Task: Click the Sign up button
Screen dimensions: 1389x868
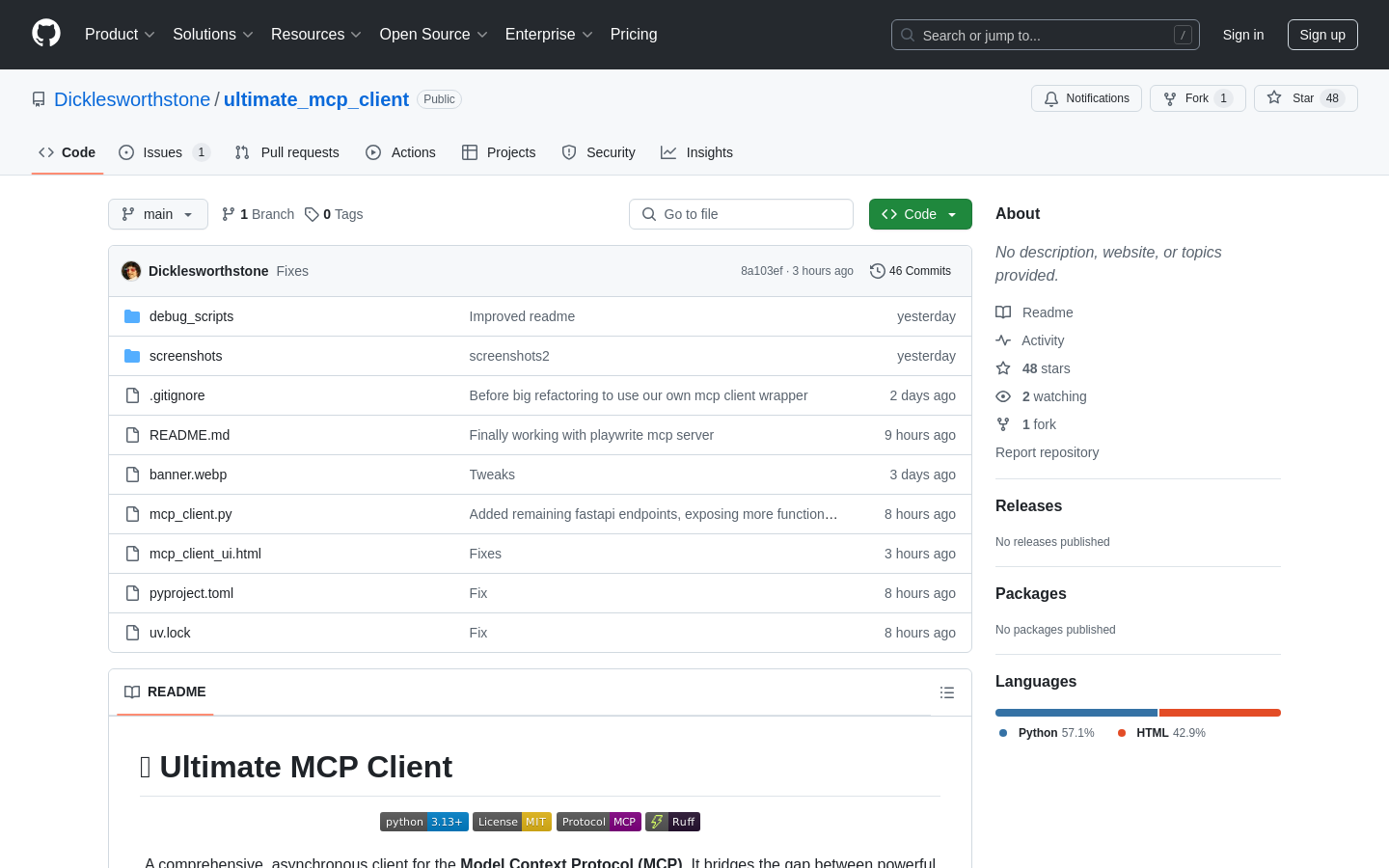Action: tap(1322, 35)
